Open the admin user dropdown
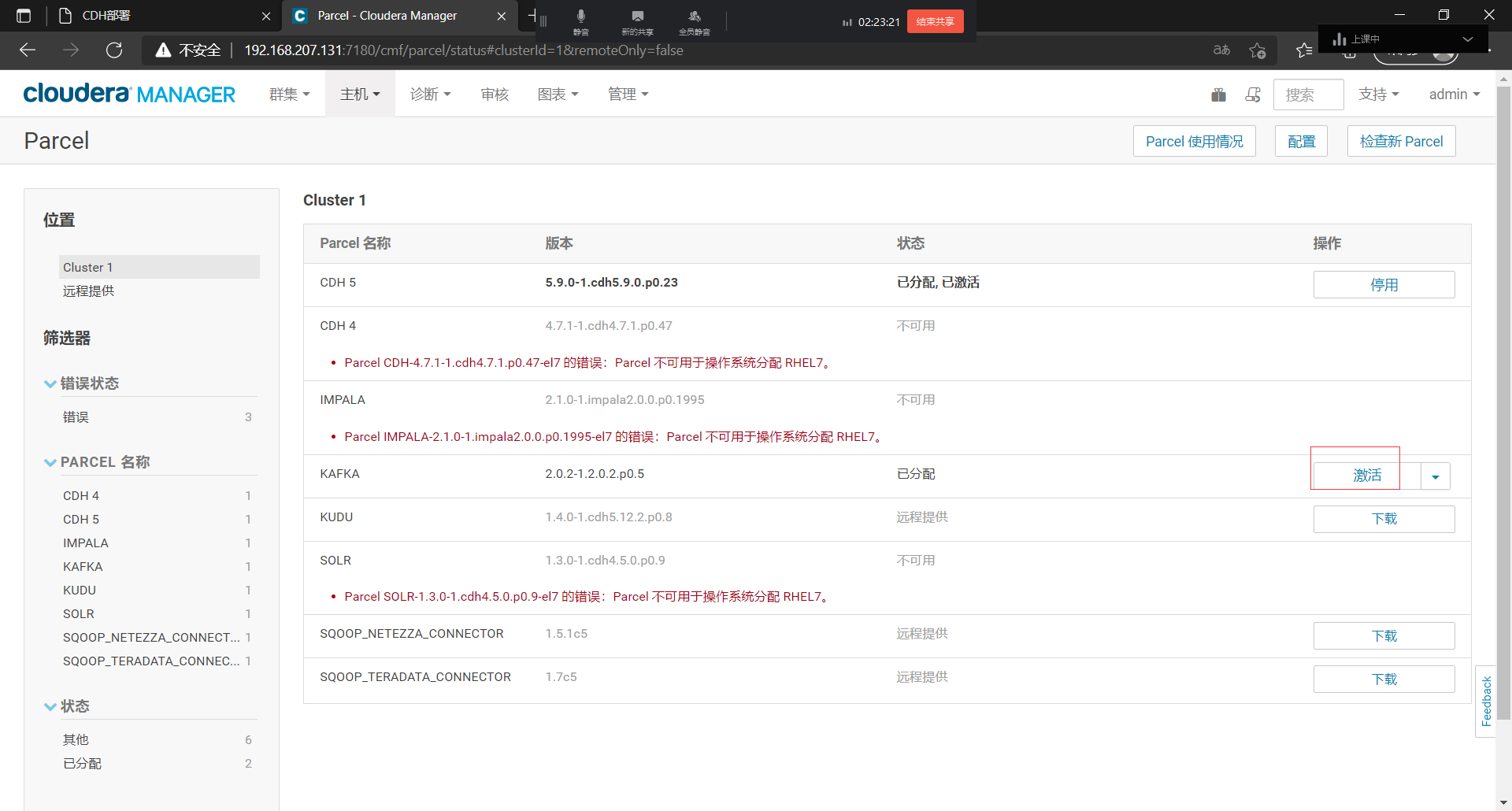Screen dimensions: 1512x811 (1455, 94)
